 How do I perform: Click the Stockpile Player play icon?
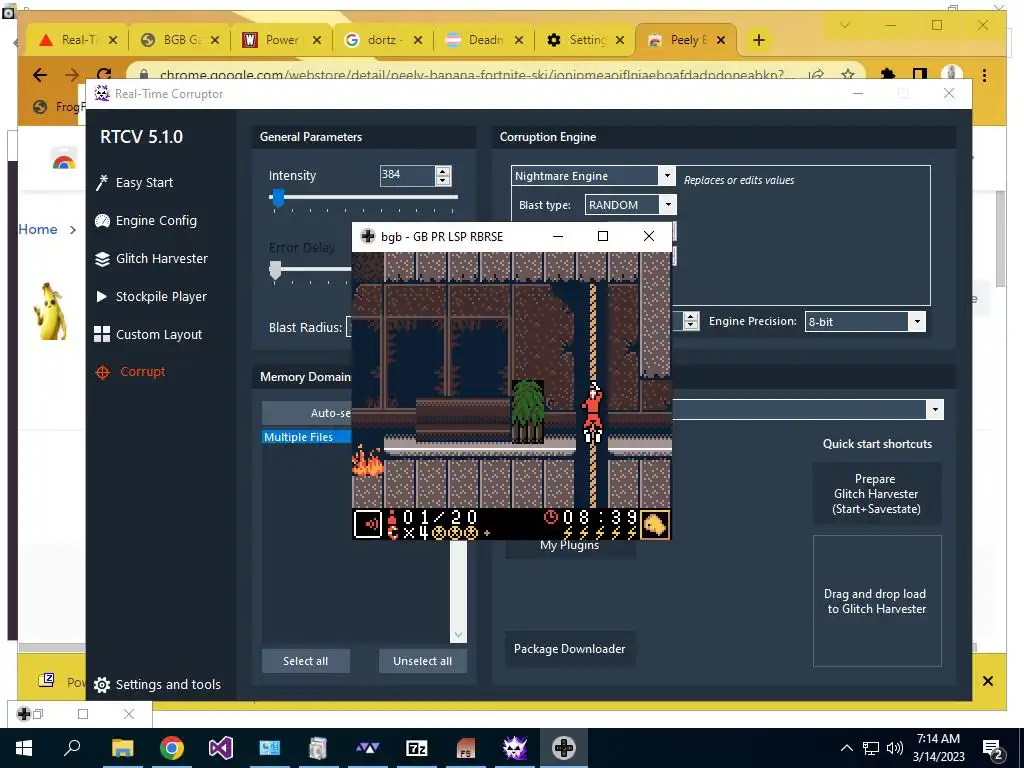(101, 296)
